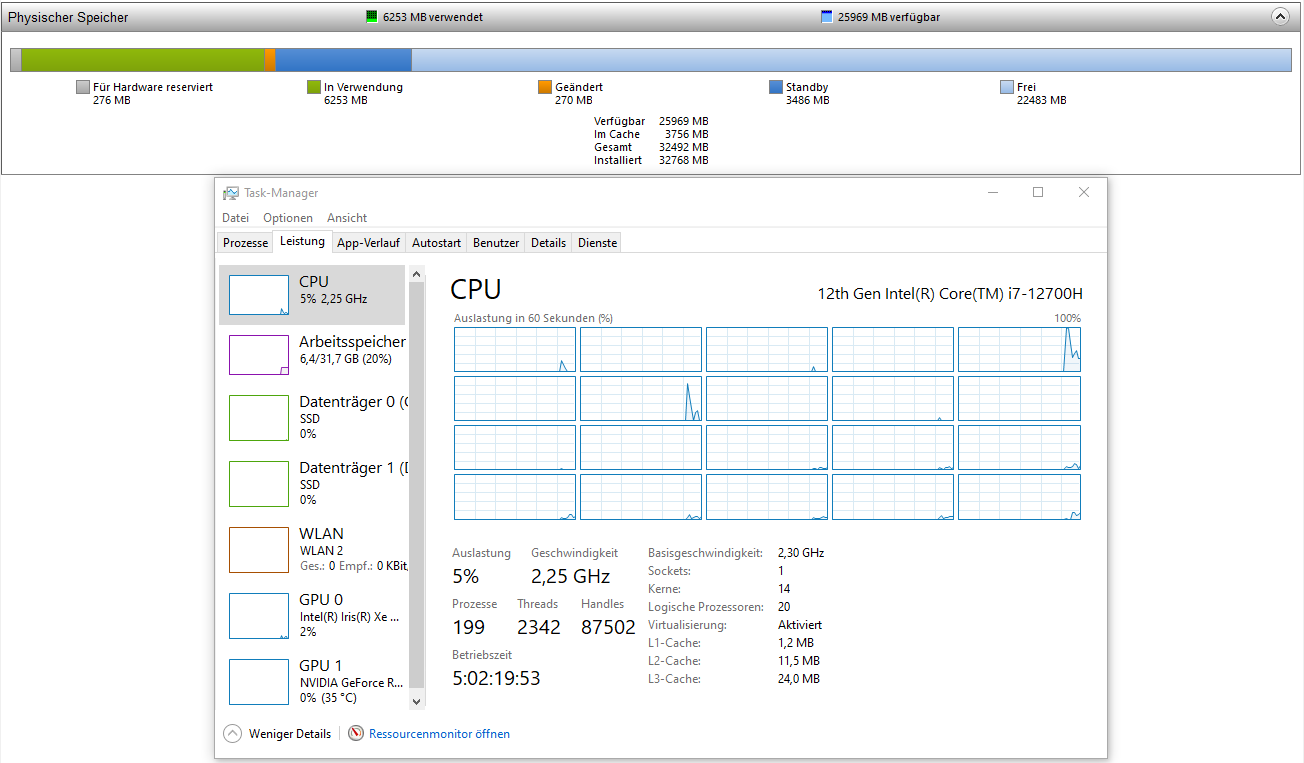Viewport: 1304px width, 763px height.
Task: Click the Prozesse count 199
Action: pos(468,628)
